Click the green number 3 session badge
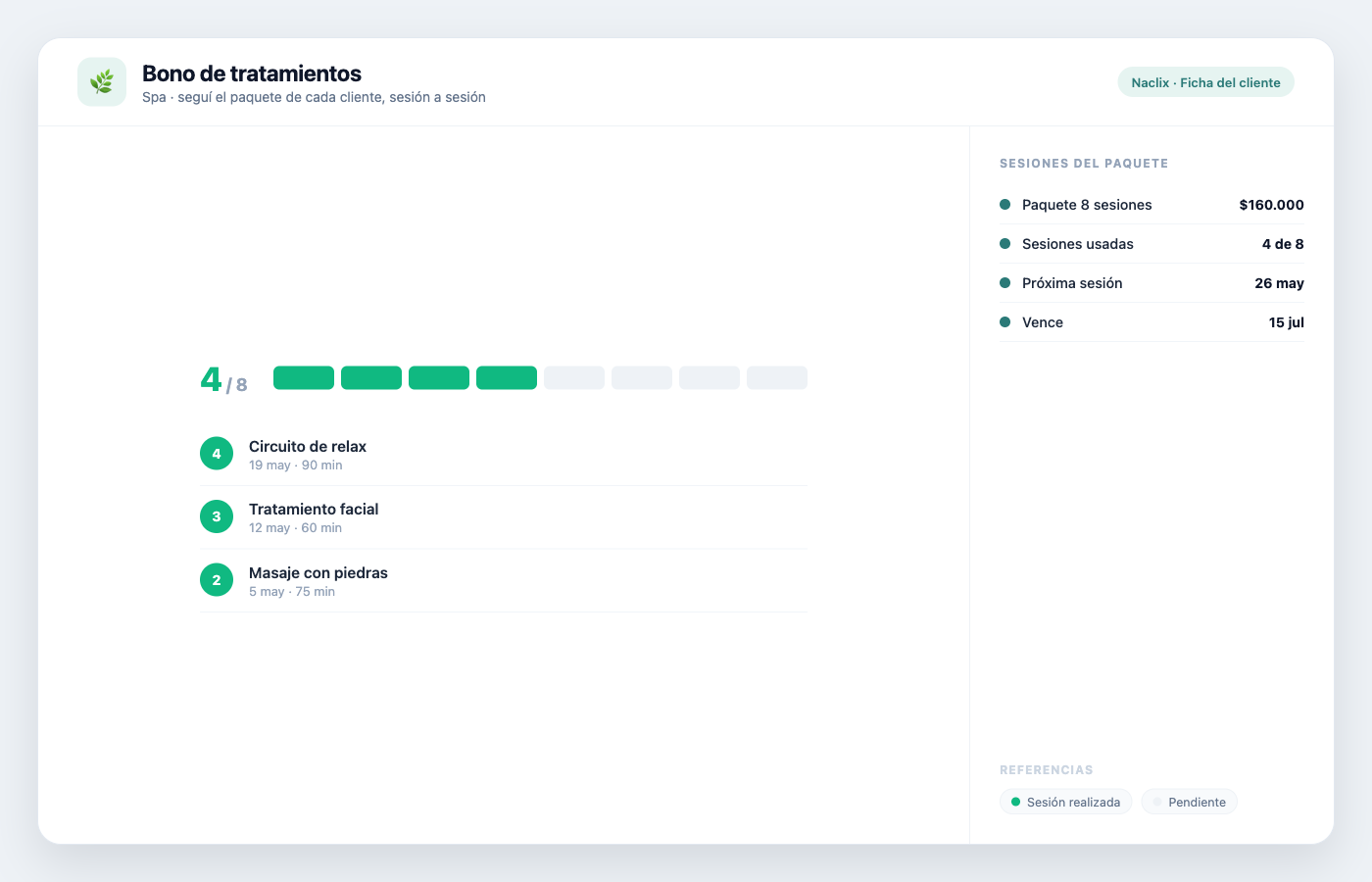The image size is (1372, 882). tap(217, 516)
